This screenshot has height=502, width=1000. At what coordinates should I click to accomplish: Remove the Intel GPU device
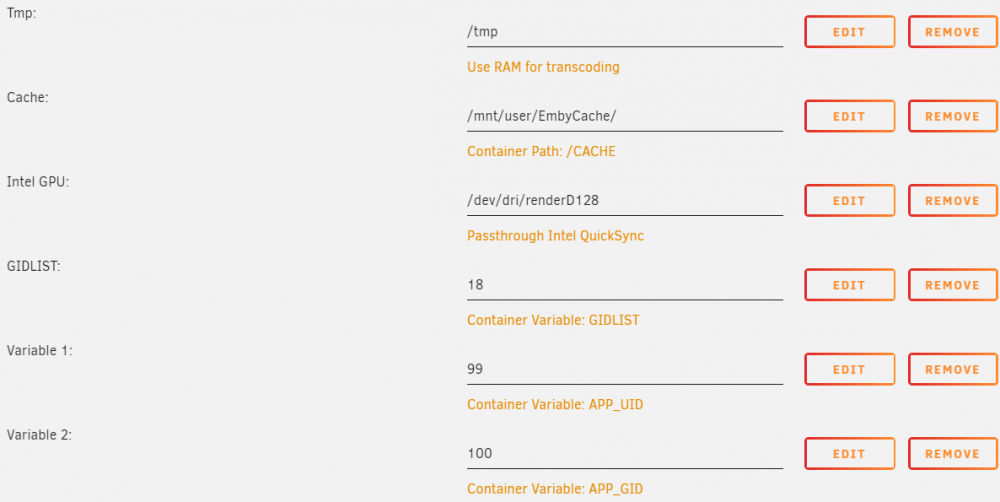pyautogui.click(x=953, y=200)
